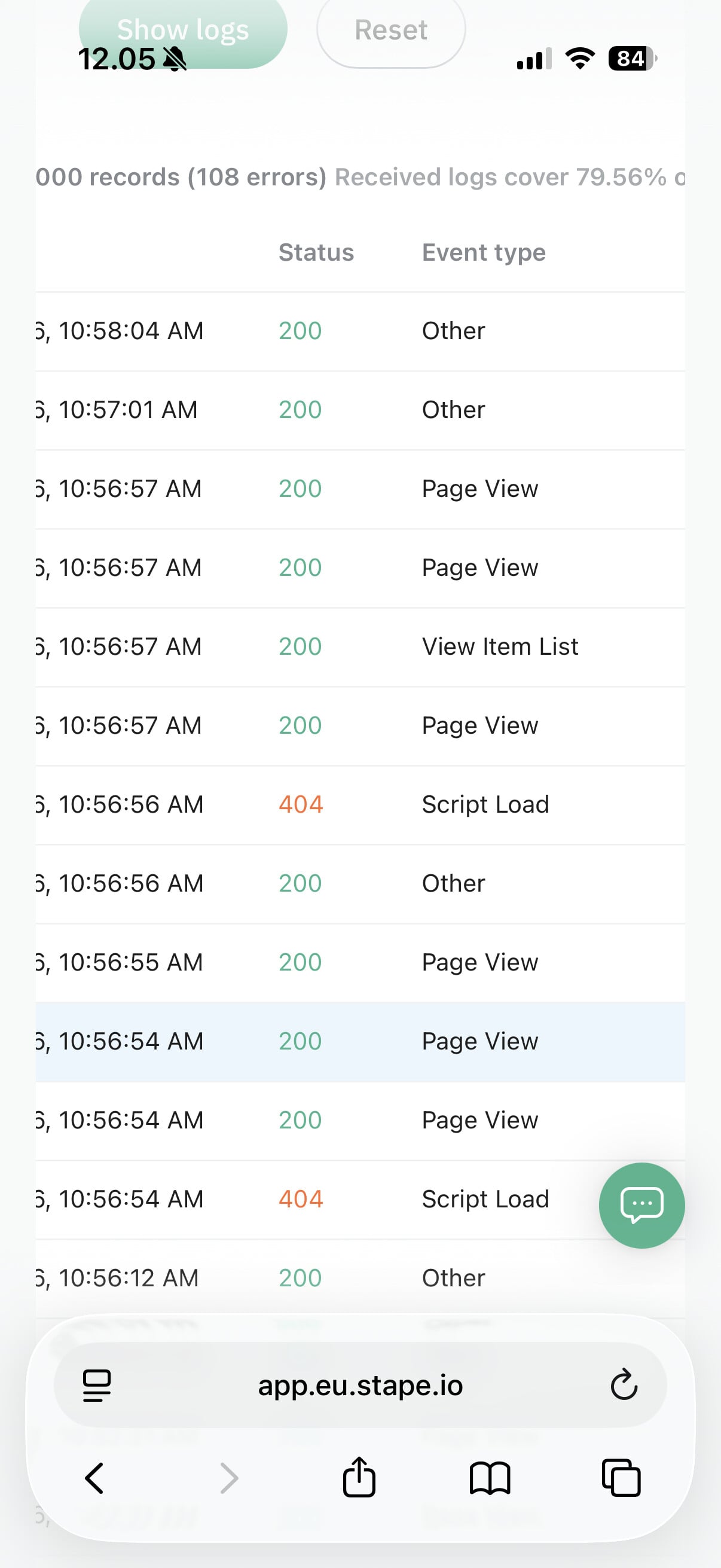The height and width of the screenshot is (1568, 721).
Task: Open Safari page settings menu icon
Action: tap(97, 1385)
